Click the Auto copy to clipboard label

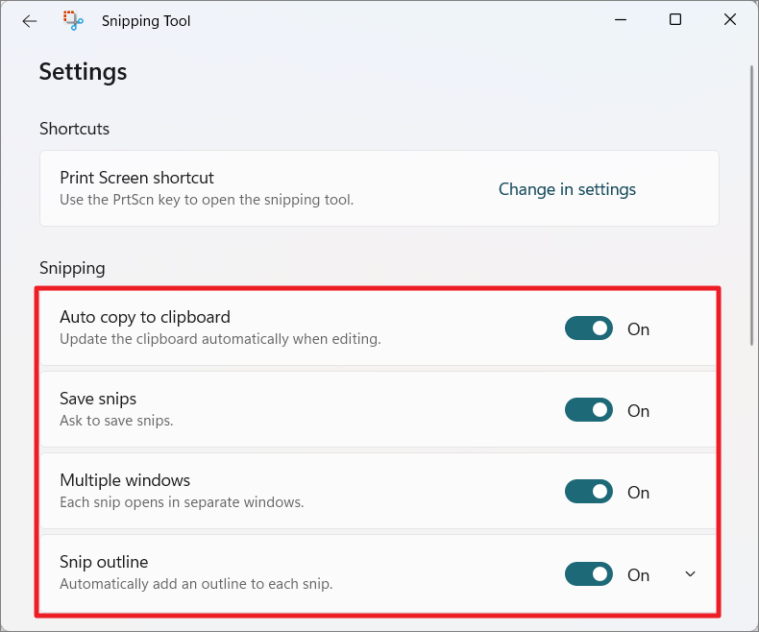[145, 317]
